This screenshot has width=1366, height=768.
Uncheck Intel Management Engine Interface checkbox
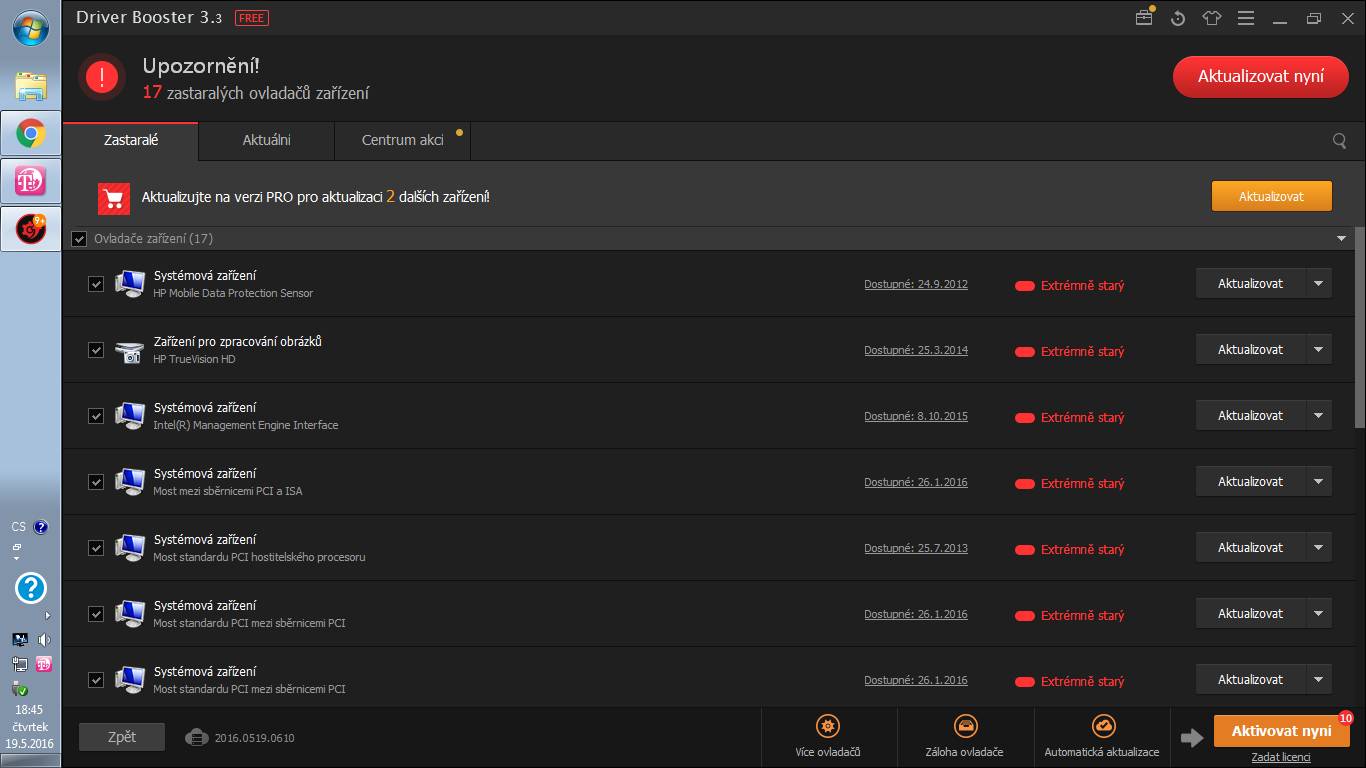(x=96, y=416)
